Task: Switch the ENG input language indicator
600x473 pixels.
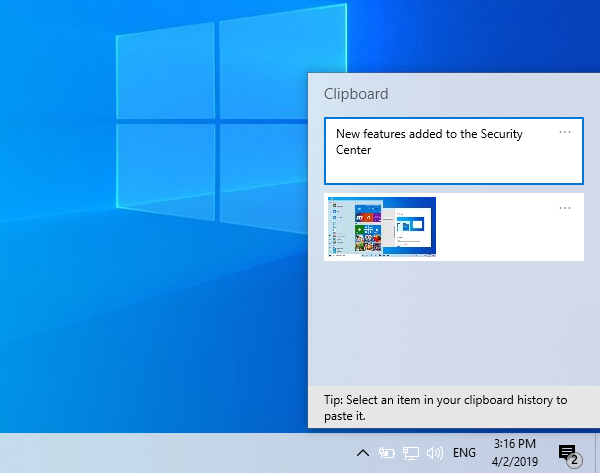Action: pyautogui.click(x=464, y=453)
